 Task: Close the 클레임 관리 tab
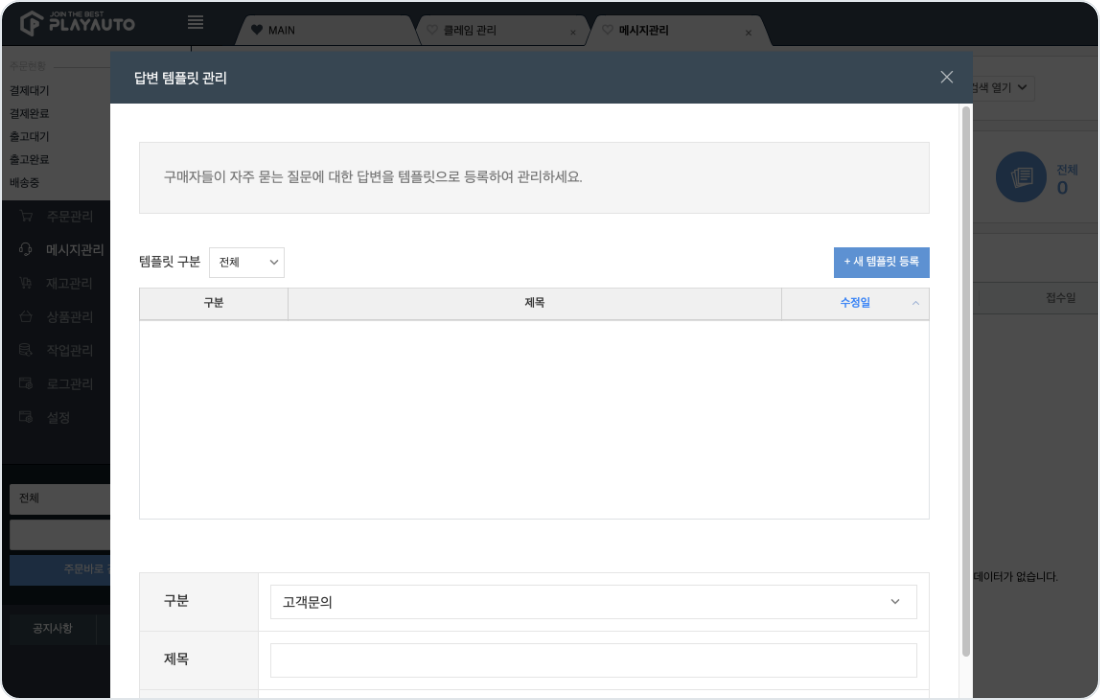572,32
